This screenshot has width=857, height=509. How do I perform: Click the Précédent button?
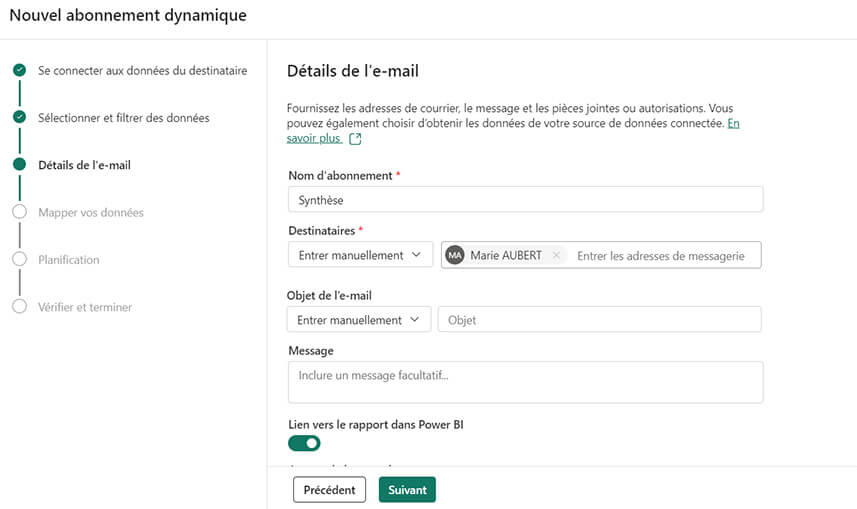(329, 489)
